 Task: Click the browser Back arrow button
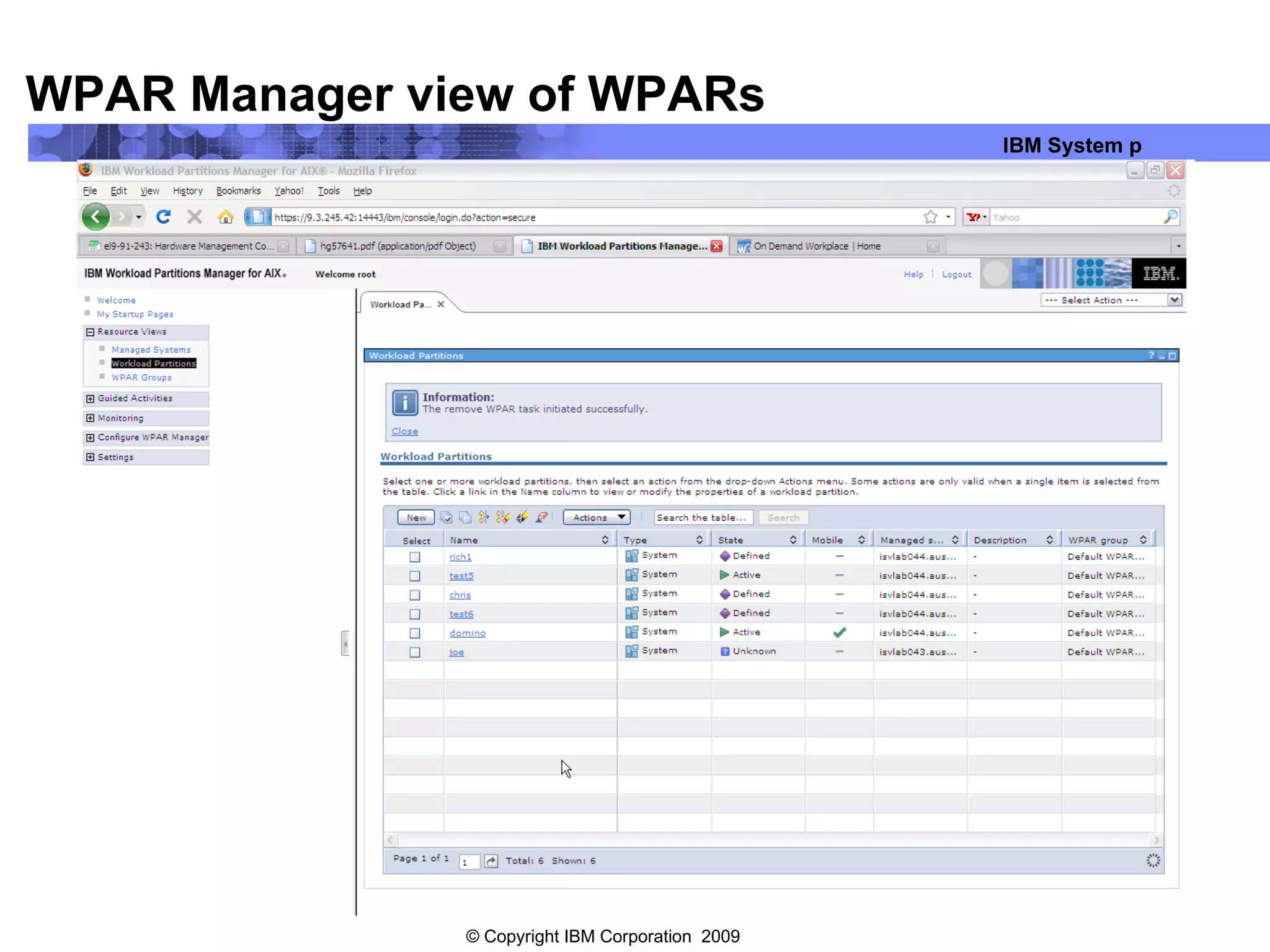95,217
